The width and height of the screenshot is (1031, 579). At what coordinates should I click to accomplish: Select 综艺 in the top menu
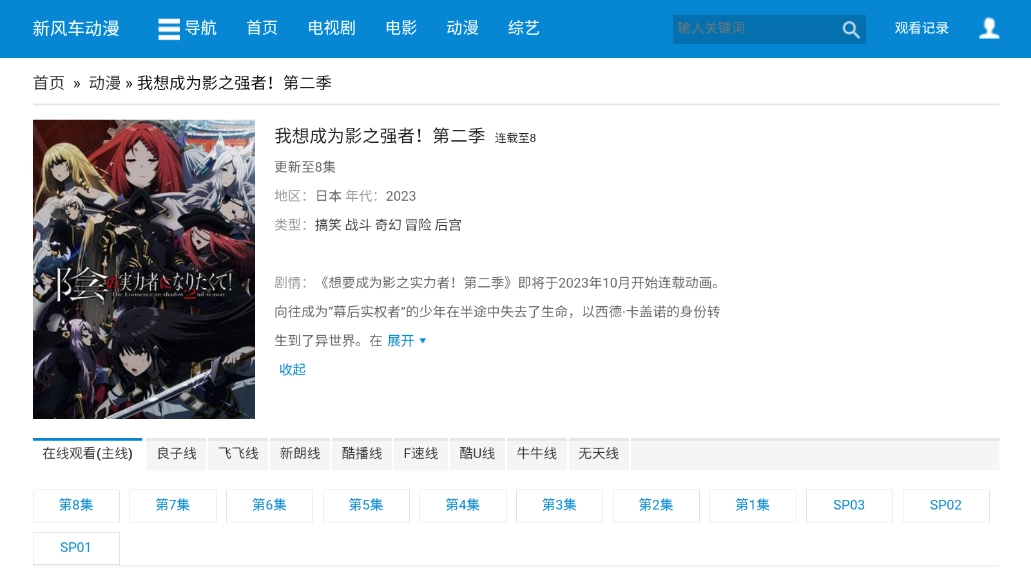(523, 28)
